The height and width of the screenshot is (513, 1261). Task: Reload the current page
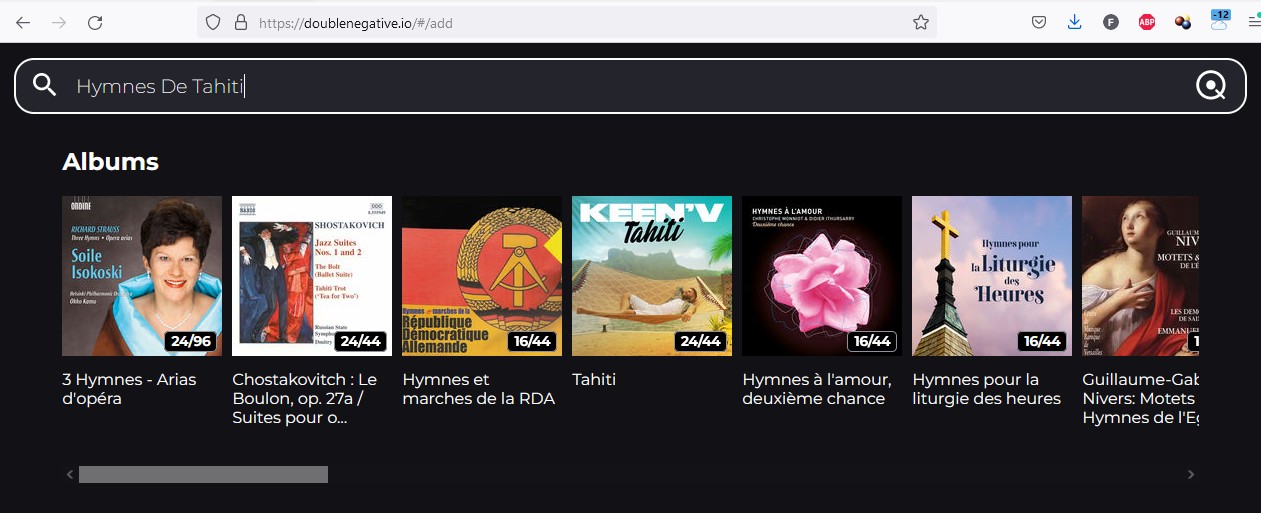pos(95,22)
